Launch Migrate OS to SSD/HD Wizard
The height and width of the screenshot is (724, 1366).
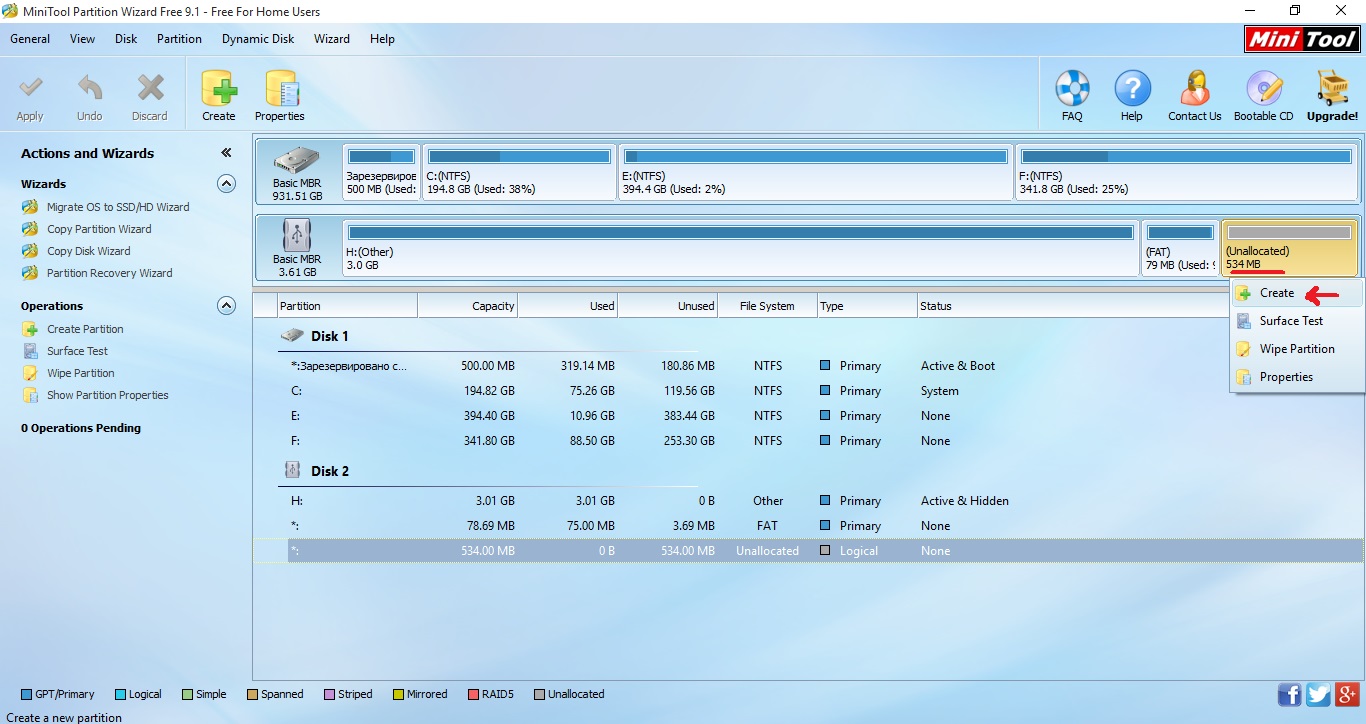(117, 207)
